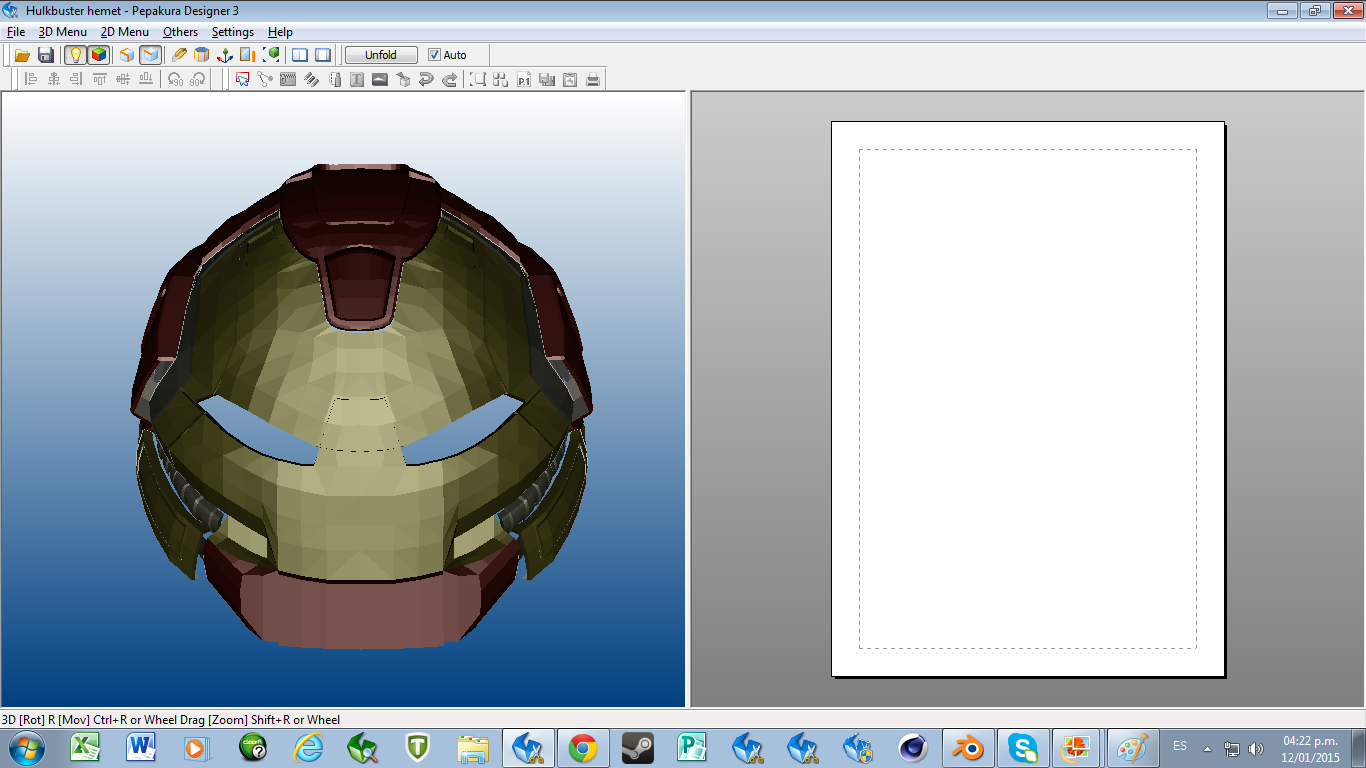Open the Settings menu
Image resolution: width=1366 pixels, height=768 pixels.
(232, 32)
